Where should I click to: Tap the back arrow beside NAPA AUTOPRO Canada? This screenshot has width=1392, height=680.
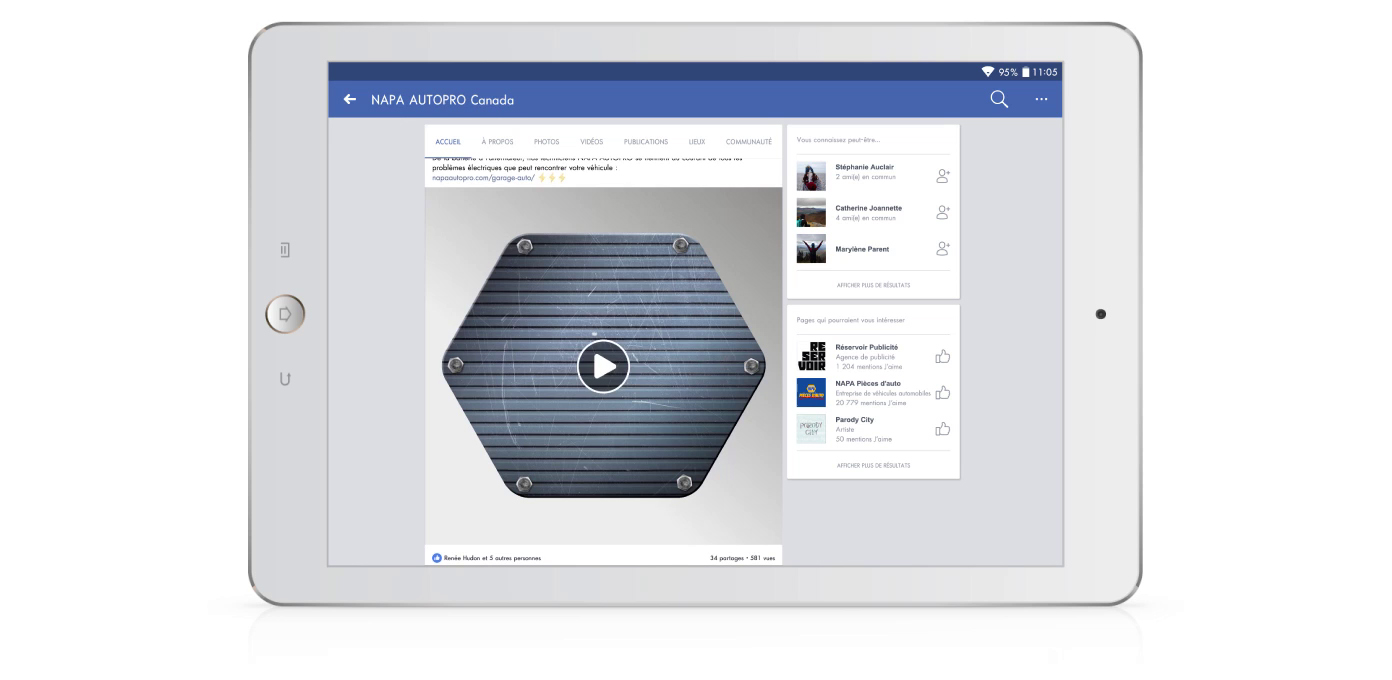click(349, 100)
